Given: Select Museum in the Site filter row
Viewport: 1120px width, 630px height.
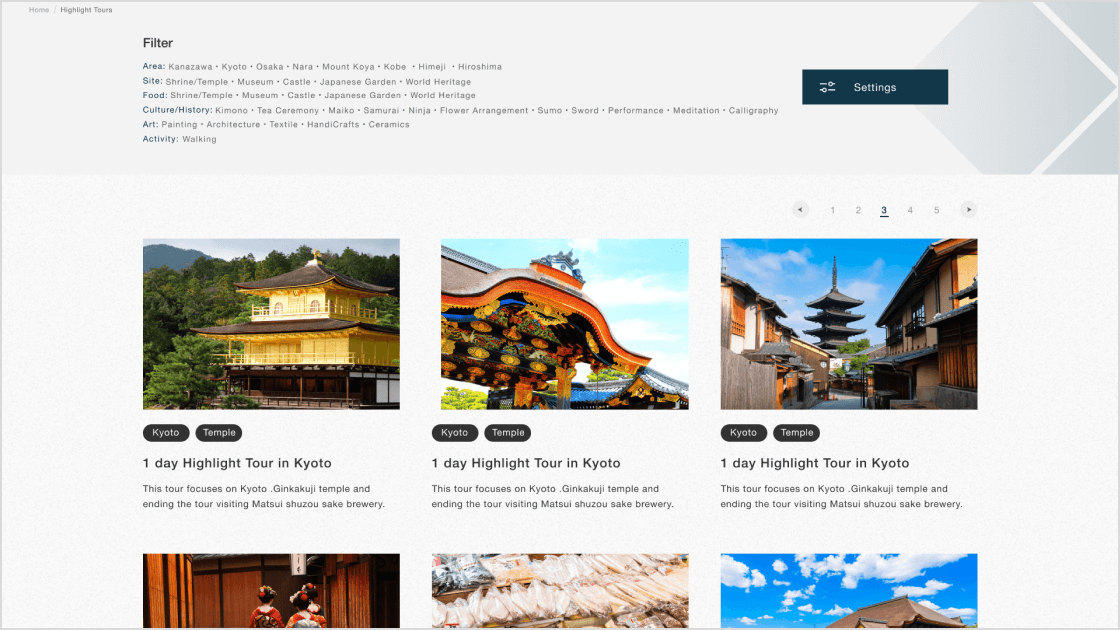Looking at the screenshot, I should (255, 81).
